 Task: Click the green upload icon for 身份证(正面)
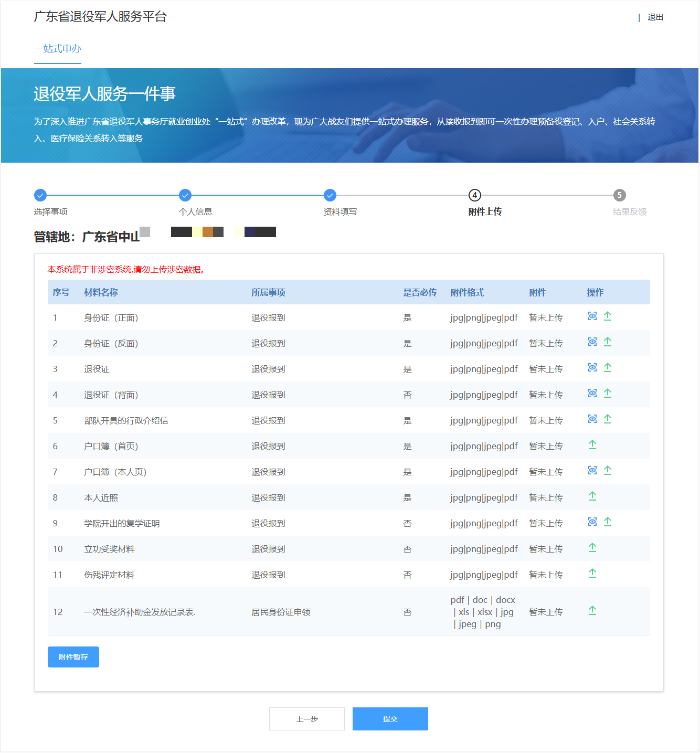point(607,316)
